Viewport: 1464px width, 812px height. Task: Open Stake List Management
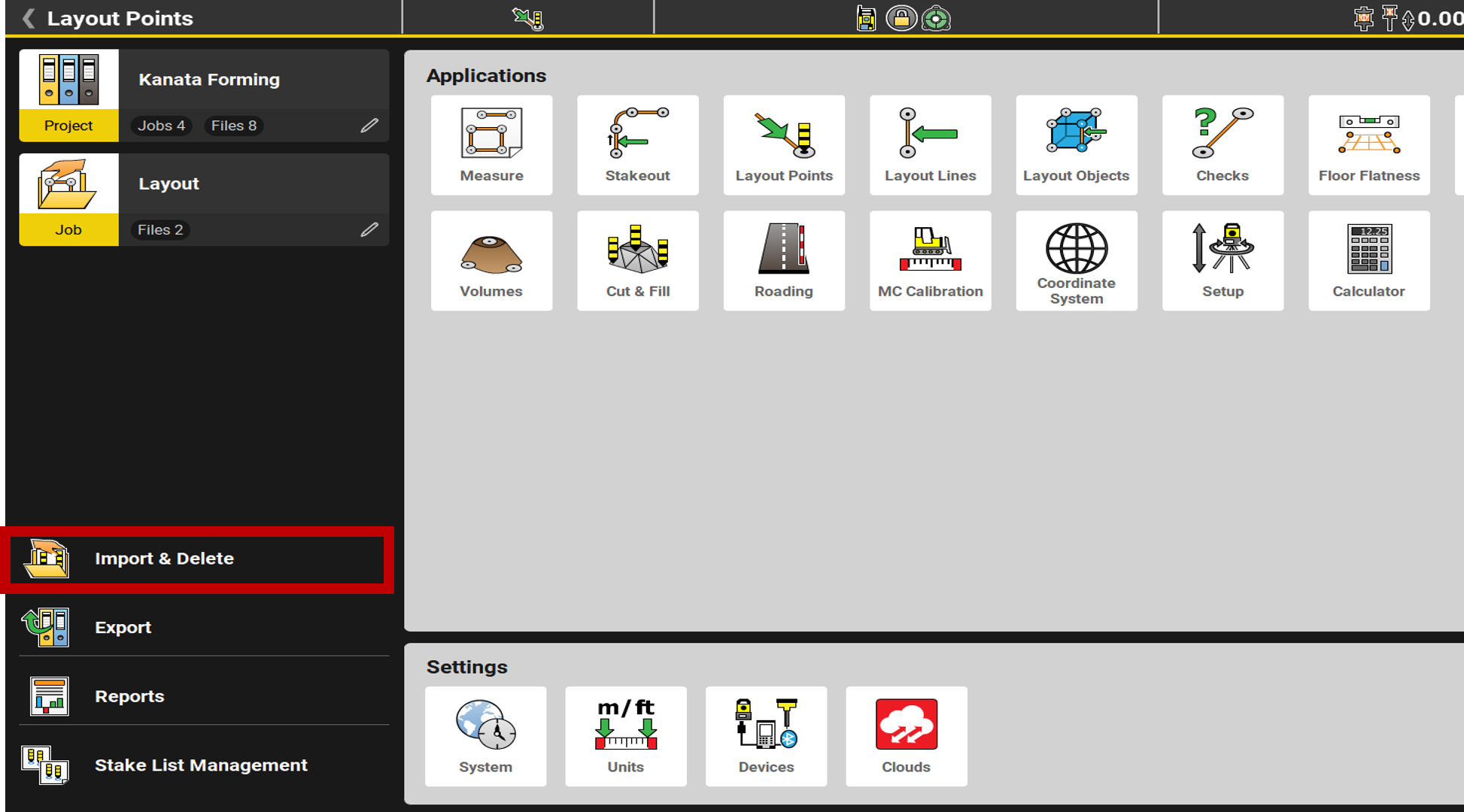click(200, 765)
